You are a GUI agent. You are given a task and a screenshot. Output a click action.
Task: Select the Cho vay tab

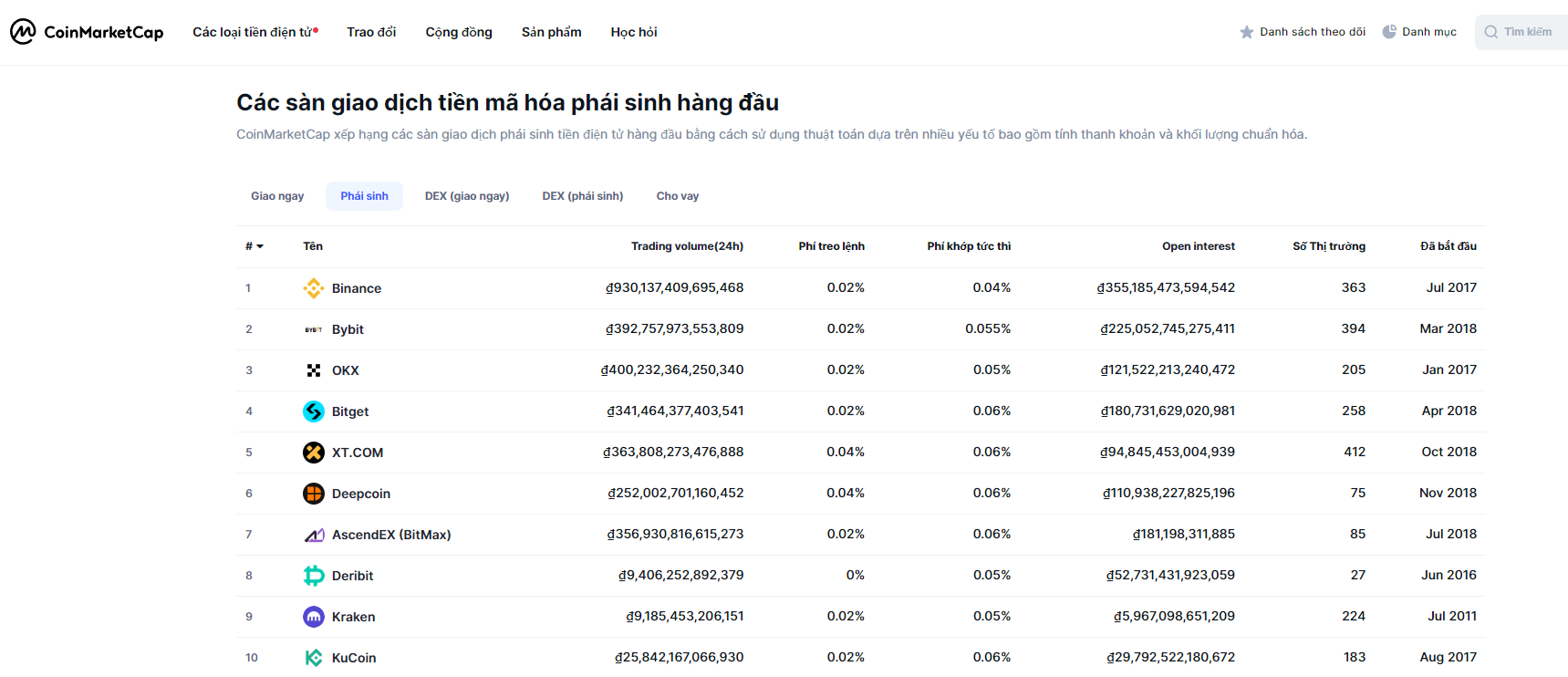[677, 194]
